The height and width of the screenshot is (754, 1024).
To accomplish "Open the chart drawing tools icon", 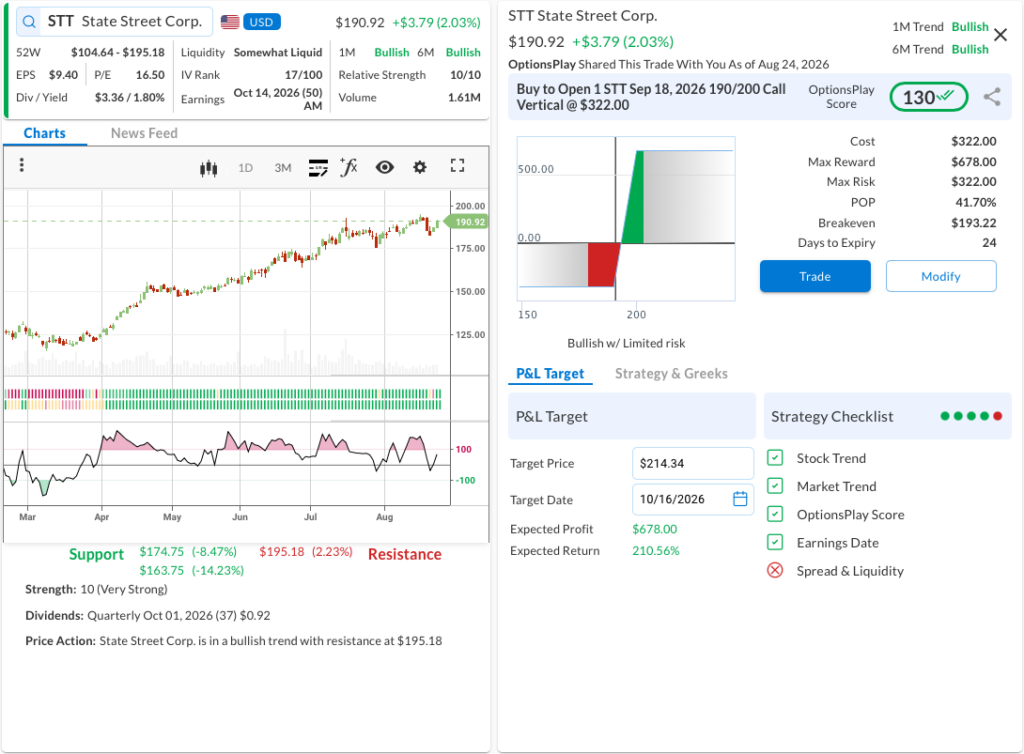I will (x=318, y=168).
